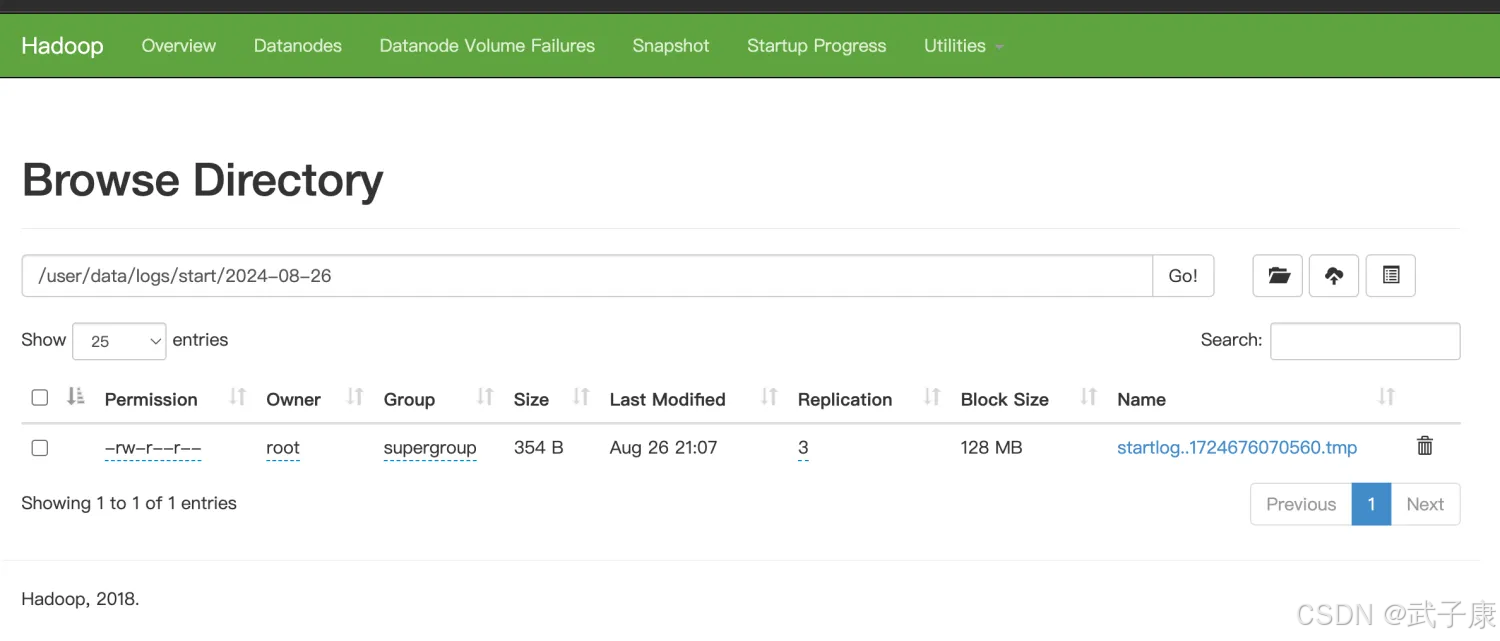Screen dimensions: 1500x641
Task: Change replication value 3
Action: pos(803,448)
